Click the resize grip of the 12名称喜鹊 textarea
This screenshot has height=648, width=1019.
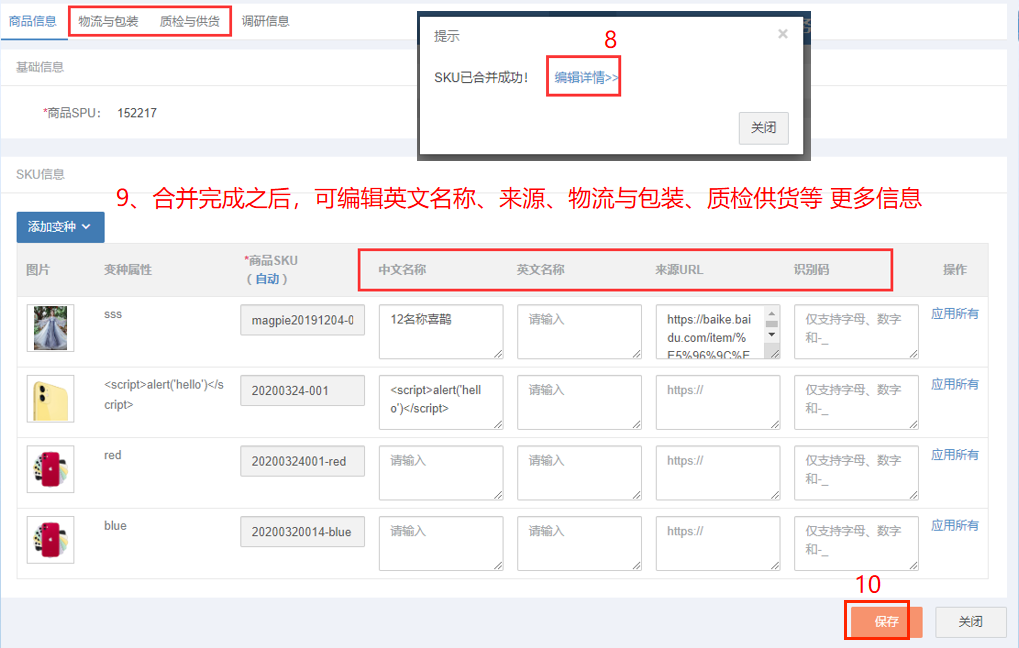click(x=498, y=354)
